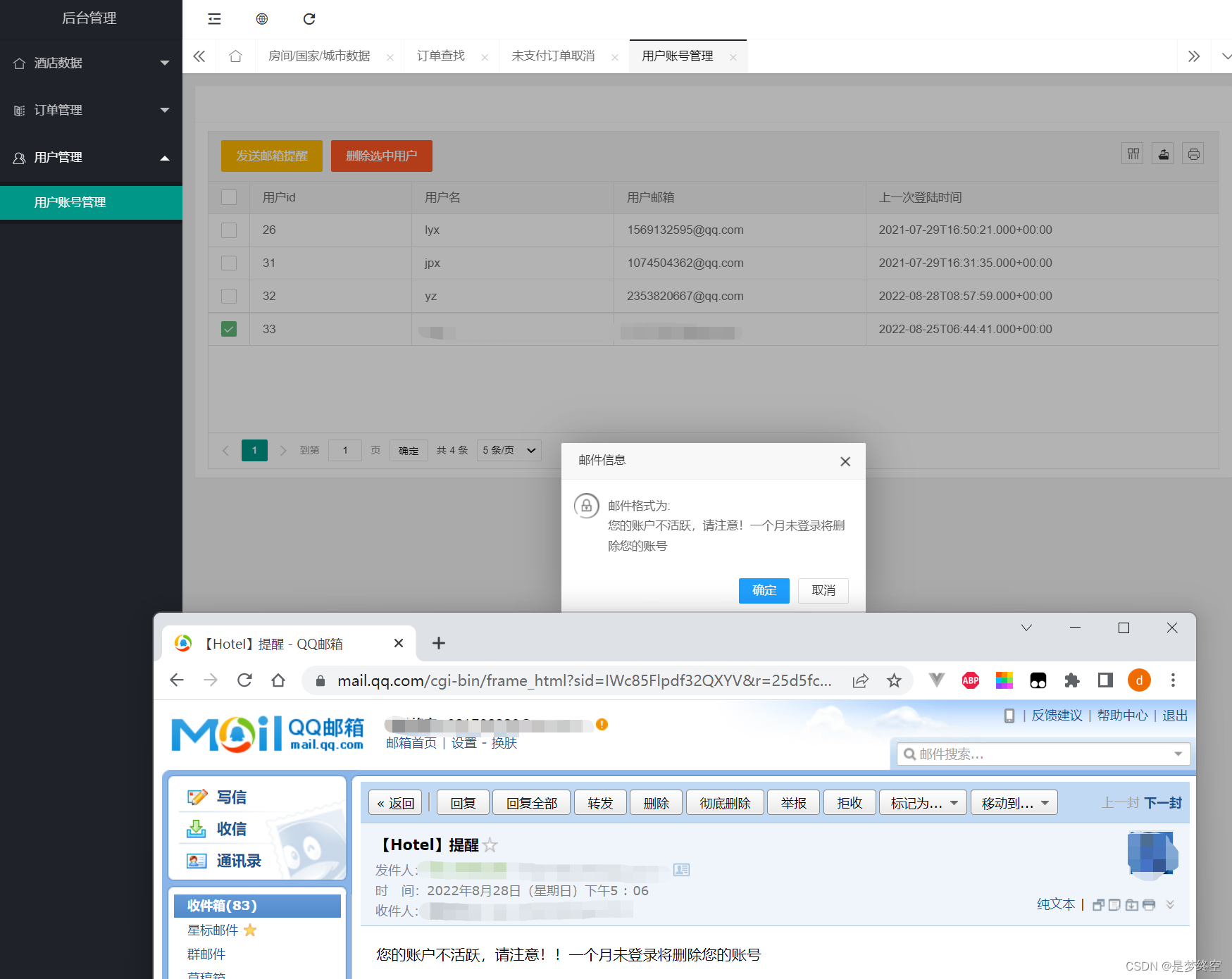Export table data icon
The image size is (1232, 979).
pyautogui.click(x=1163, y=154)
